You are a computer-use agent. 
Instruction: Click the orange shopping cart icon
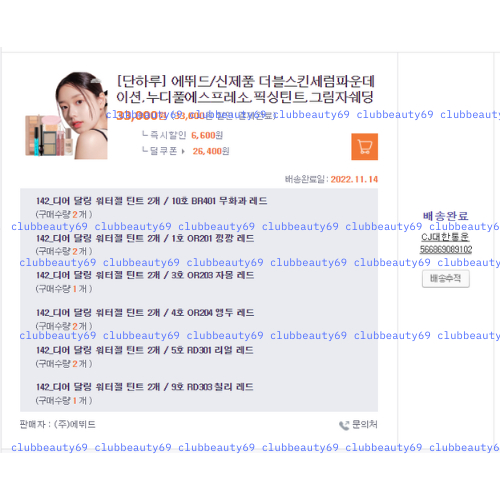pos(364,147)
